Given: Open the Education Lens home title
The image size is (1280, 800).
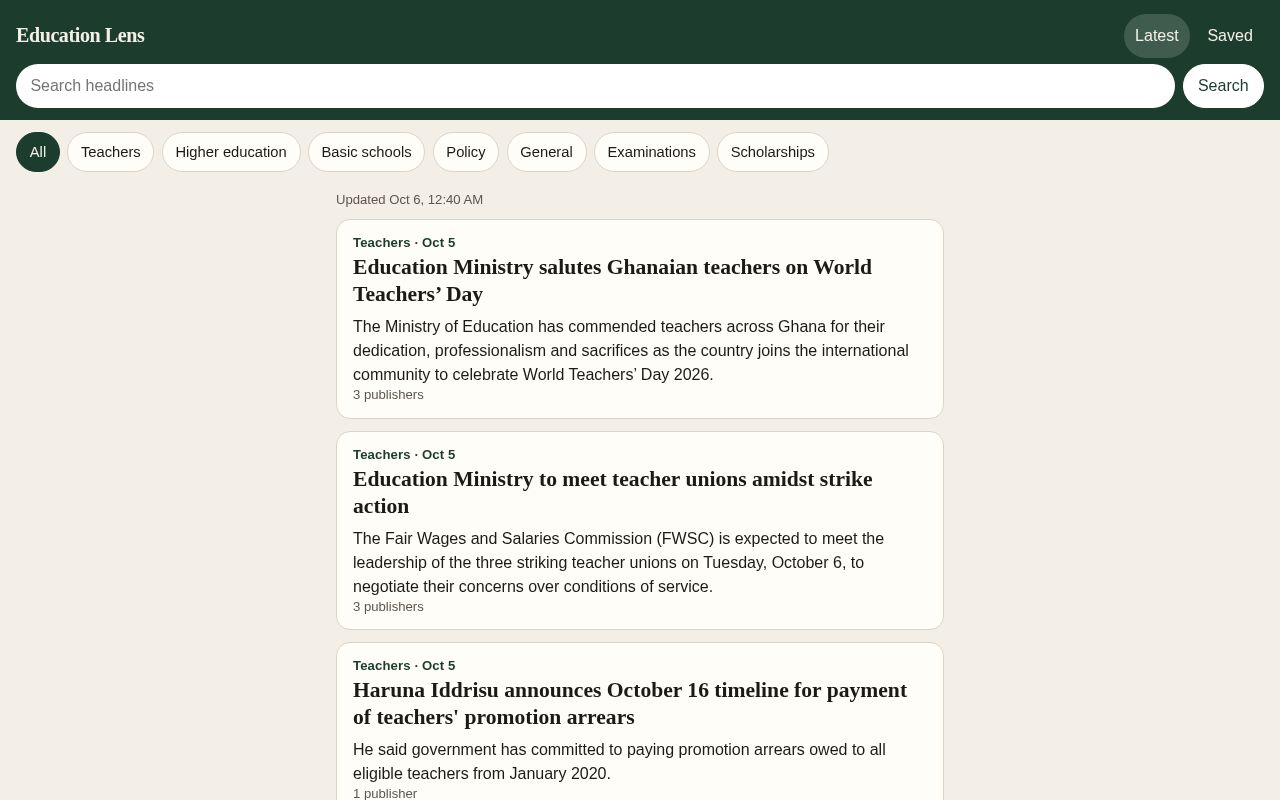Looking at the screenshot, I should pos(80,36).
